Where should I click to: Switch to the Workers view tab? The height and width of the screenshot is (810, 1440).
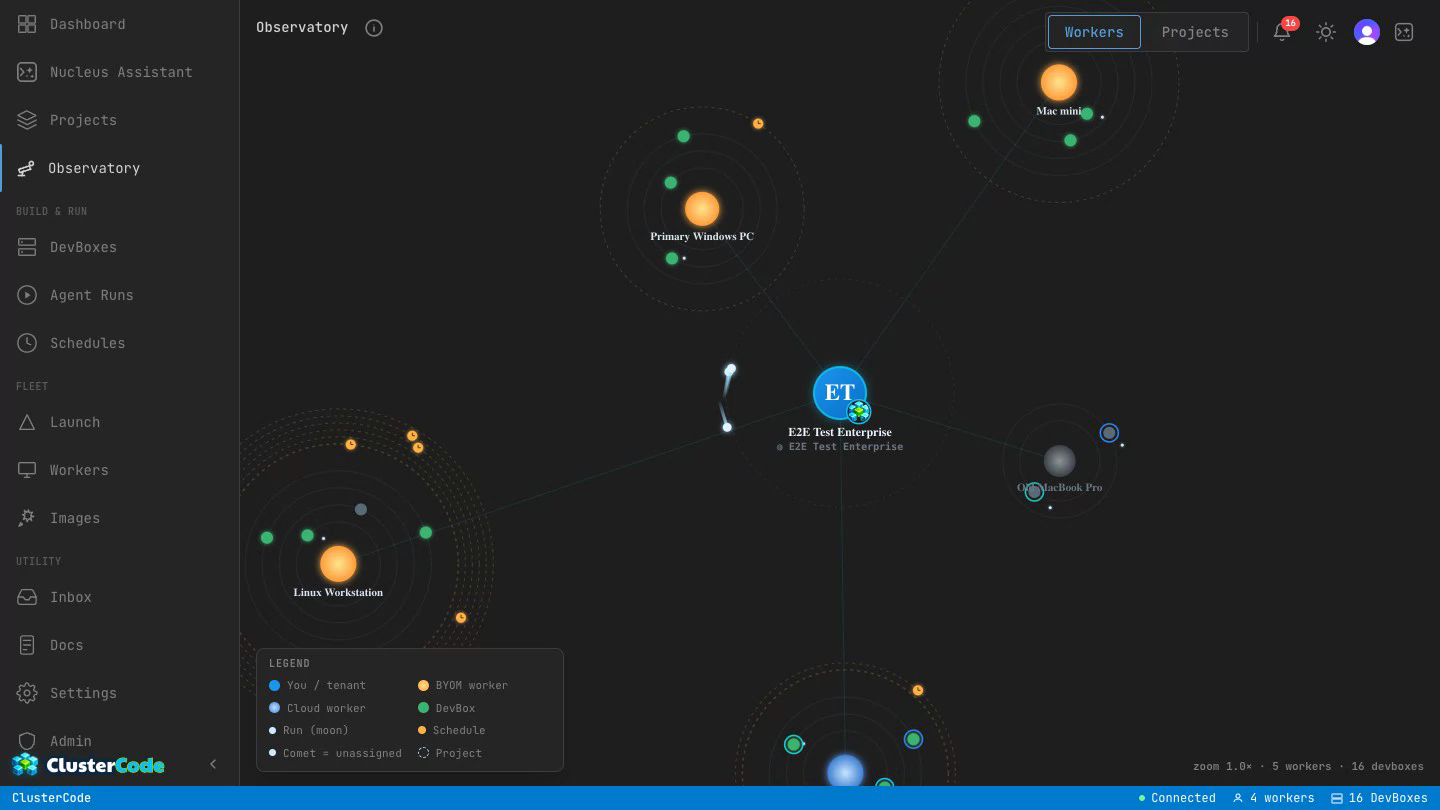(x=1094, y=32)
